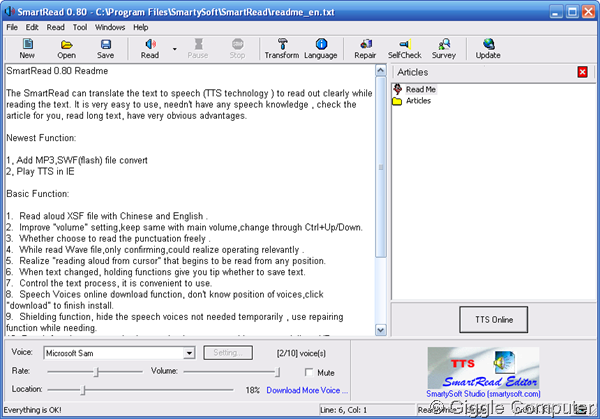Click the SmartRead Editor TTS banner image
The image size is (600, 419).
tap(483, 368)
